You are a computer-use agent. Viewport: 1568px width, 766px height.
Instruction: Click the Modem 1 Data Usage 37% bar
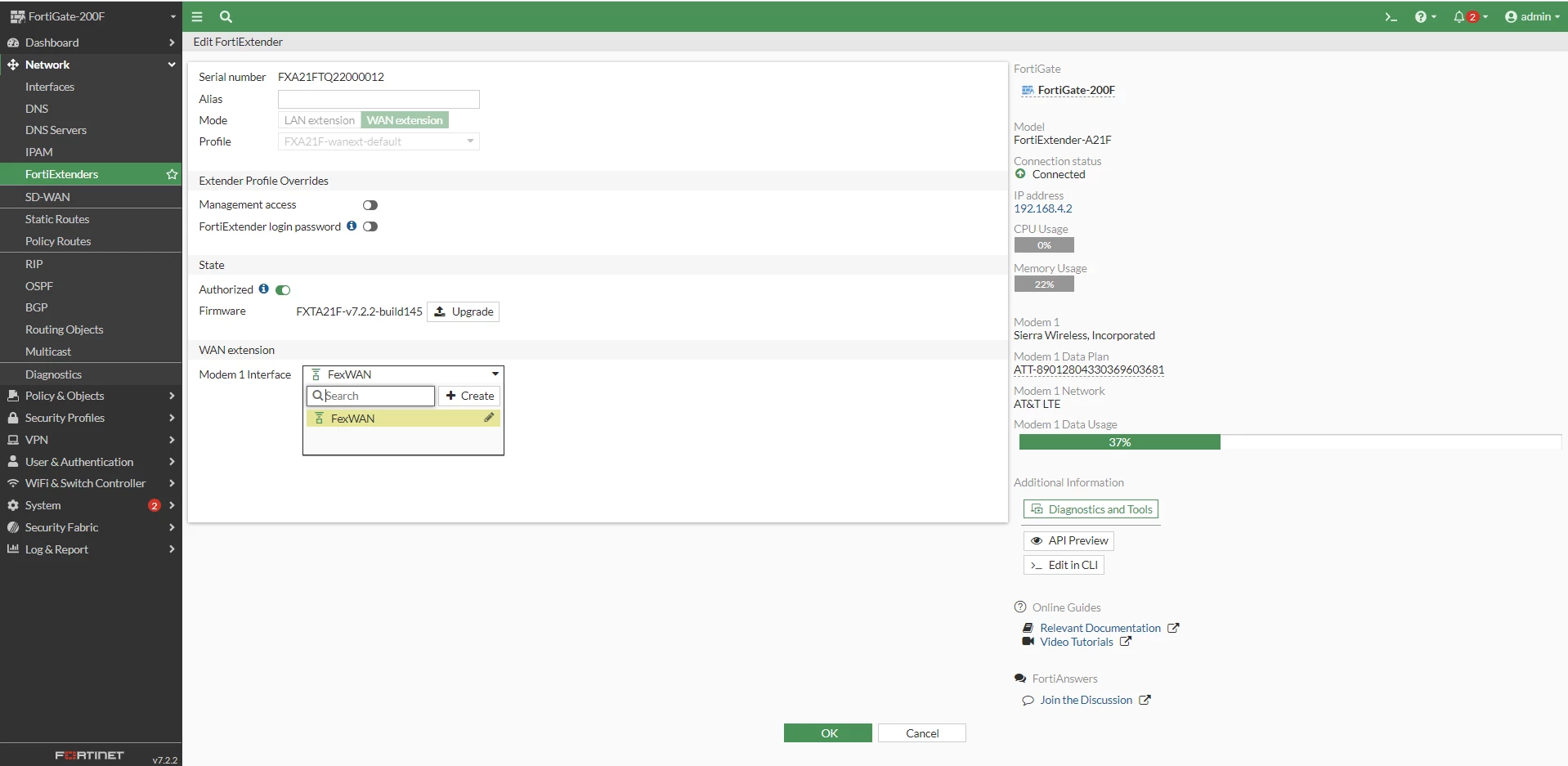[1290, 442]
